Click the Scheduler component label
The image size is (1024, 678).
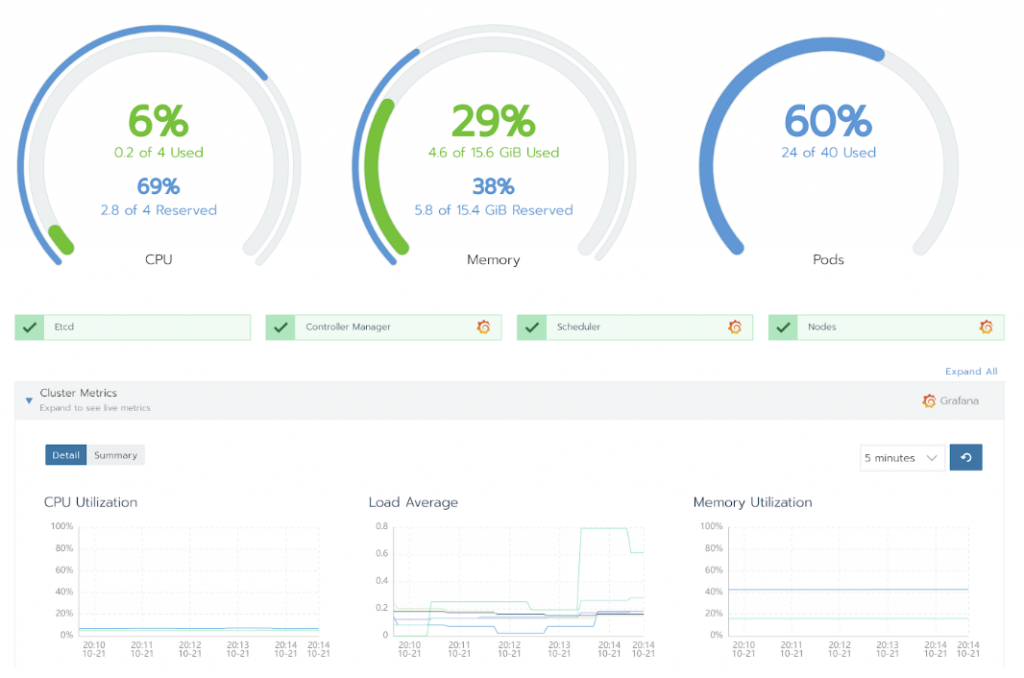[579, 327]
